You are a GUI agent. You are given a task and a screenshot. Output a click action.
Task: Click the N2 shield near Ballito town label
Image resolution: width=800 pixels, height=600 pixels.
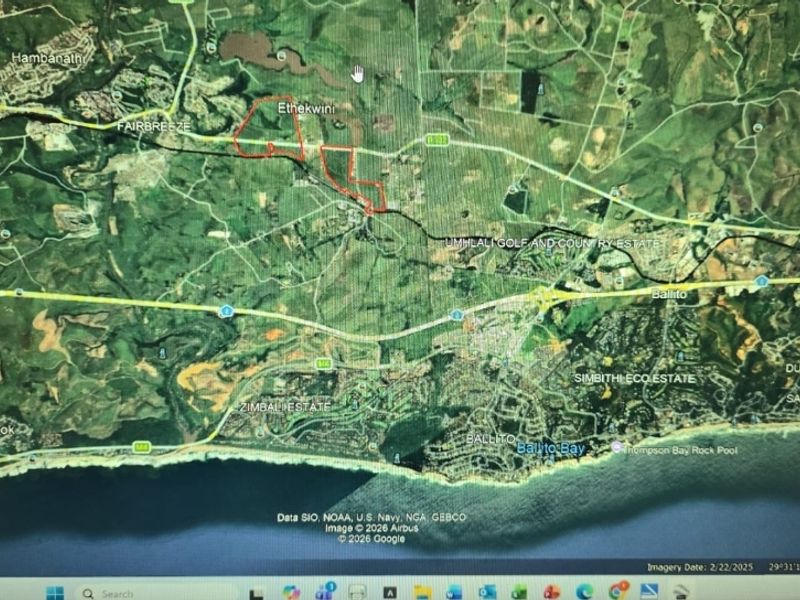761,281
